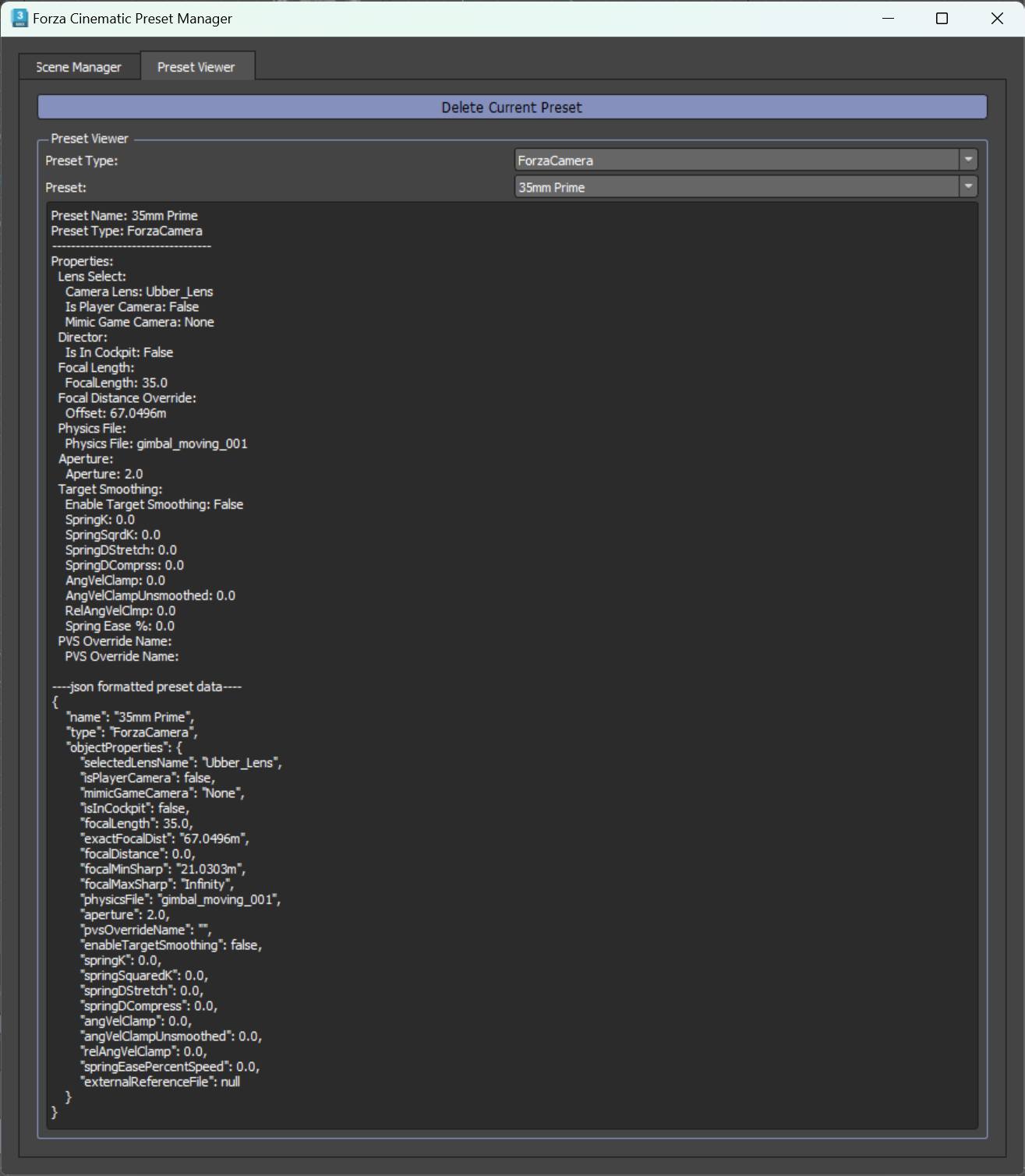Click the 'Is In Cockpit: False' line
Image resolution: width=1025 pixels, height=1176 pixels.
pos(119,353)
